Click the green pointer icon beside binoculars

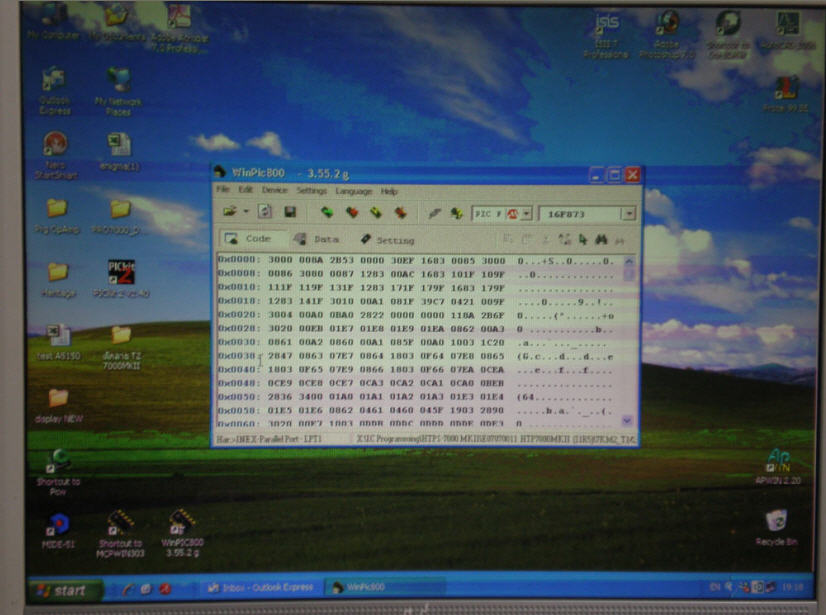[583, 240]
